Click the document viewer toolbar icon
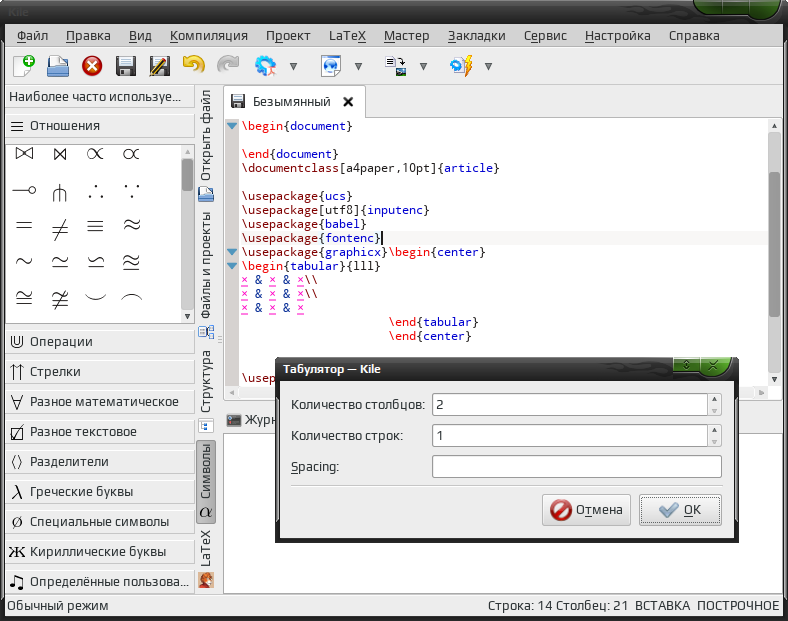The height and width of the screenshot is (621, 788). click(x=331, y=66)
